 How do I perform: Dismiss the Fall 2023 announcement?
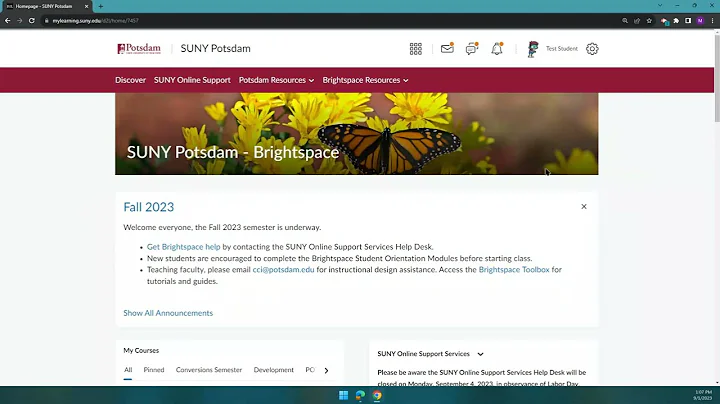(584, 207)
